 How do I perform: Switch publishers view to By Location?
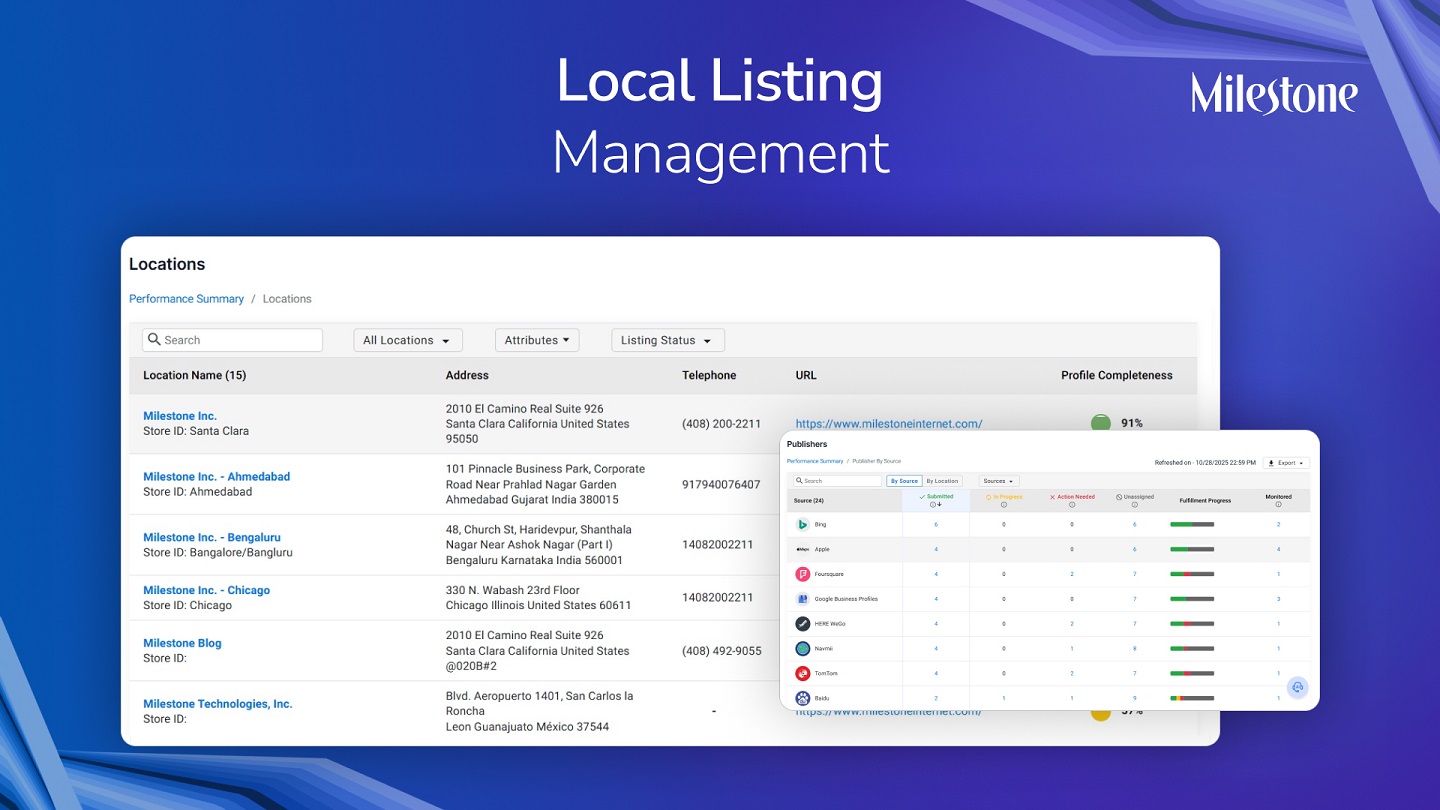point(942,481)
